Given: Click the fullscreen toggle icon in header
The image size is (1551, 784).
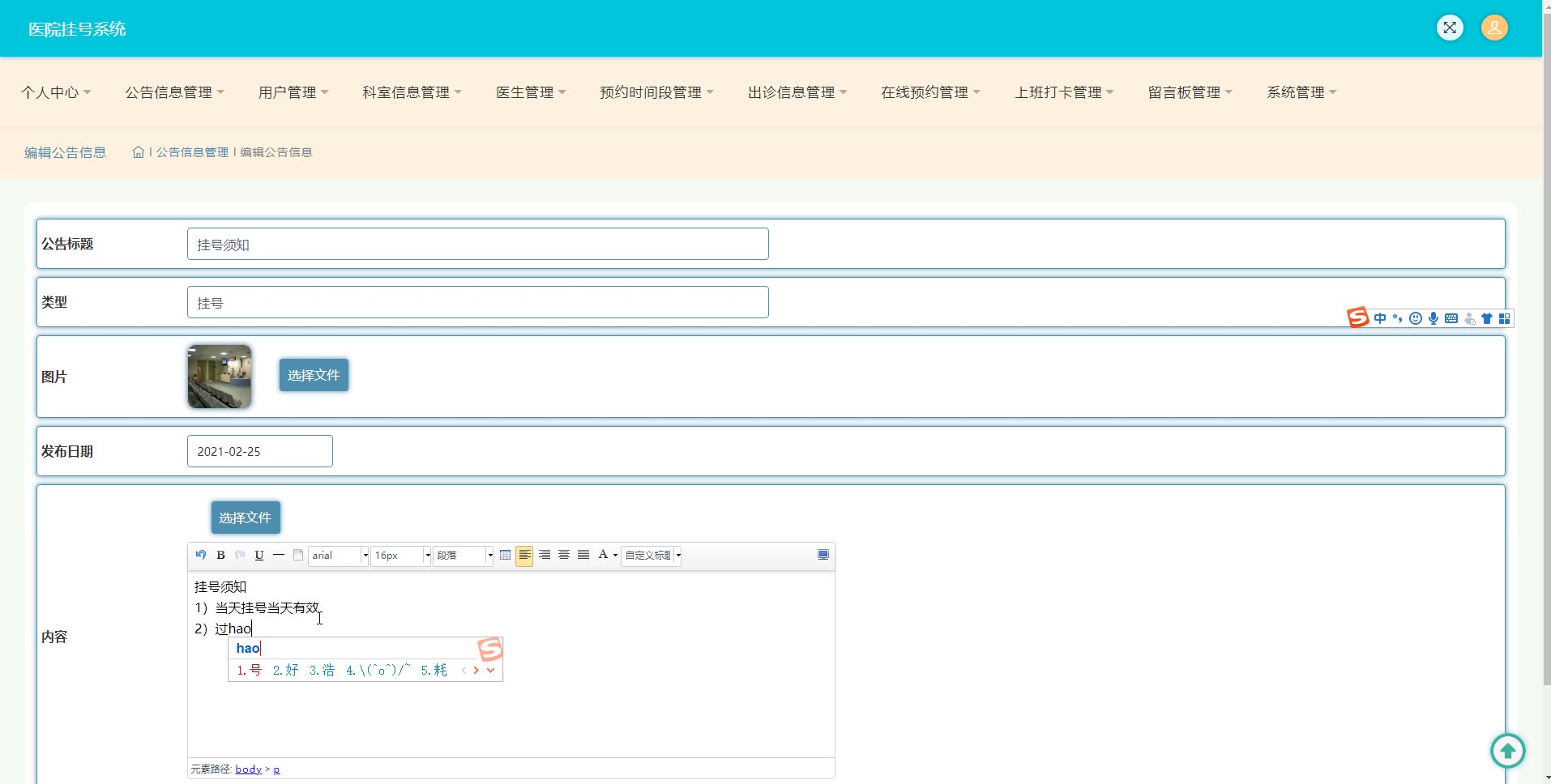Looking at the screenshot, I should [x=1450, y=28].
